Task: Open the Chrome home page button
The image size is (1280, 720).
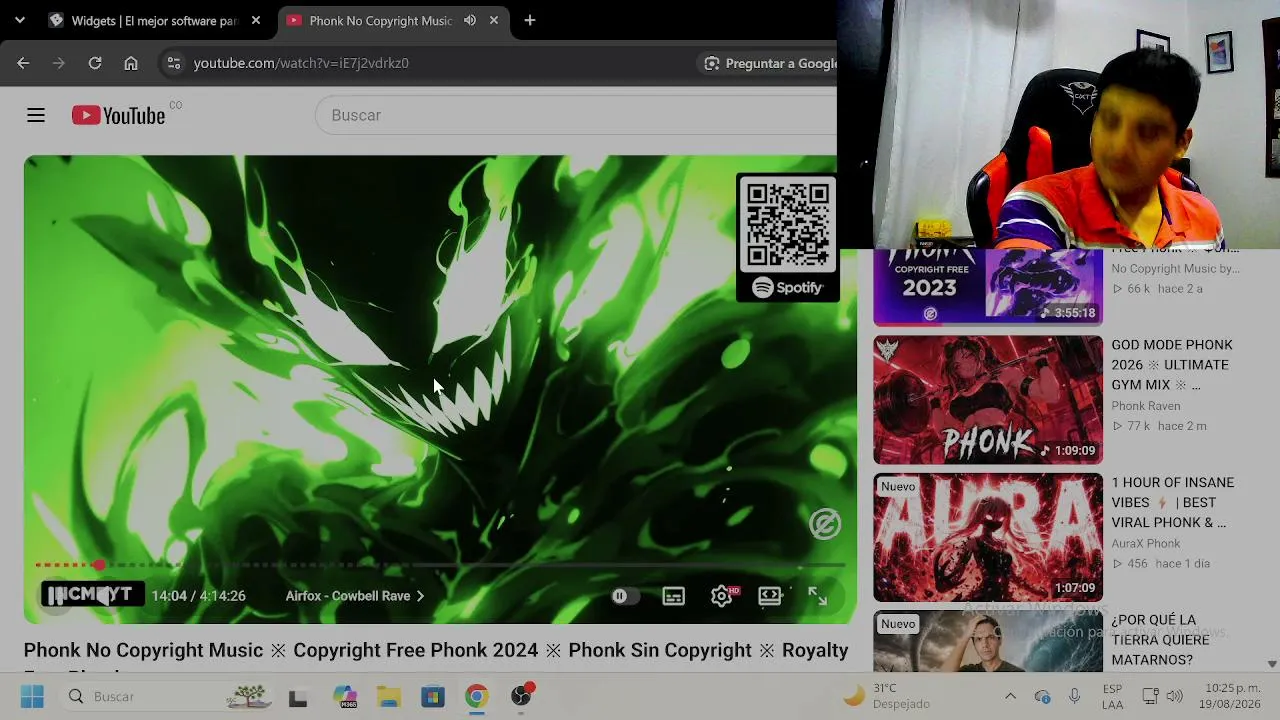Action: coord(131,63)
